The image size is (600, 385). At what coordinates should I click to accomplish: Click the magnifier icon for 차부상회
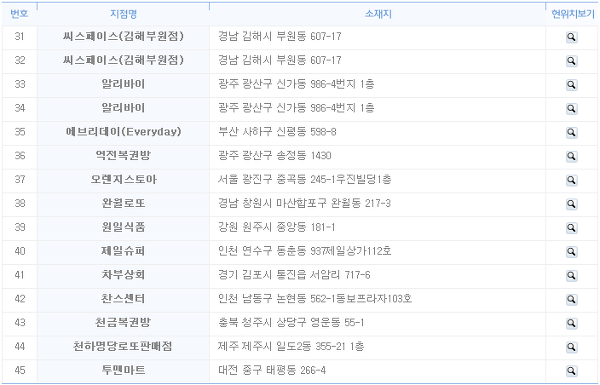(x=571, y=275)
